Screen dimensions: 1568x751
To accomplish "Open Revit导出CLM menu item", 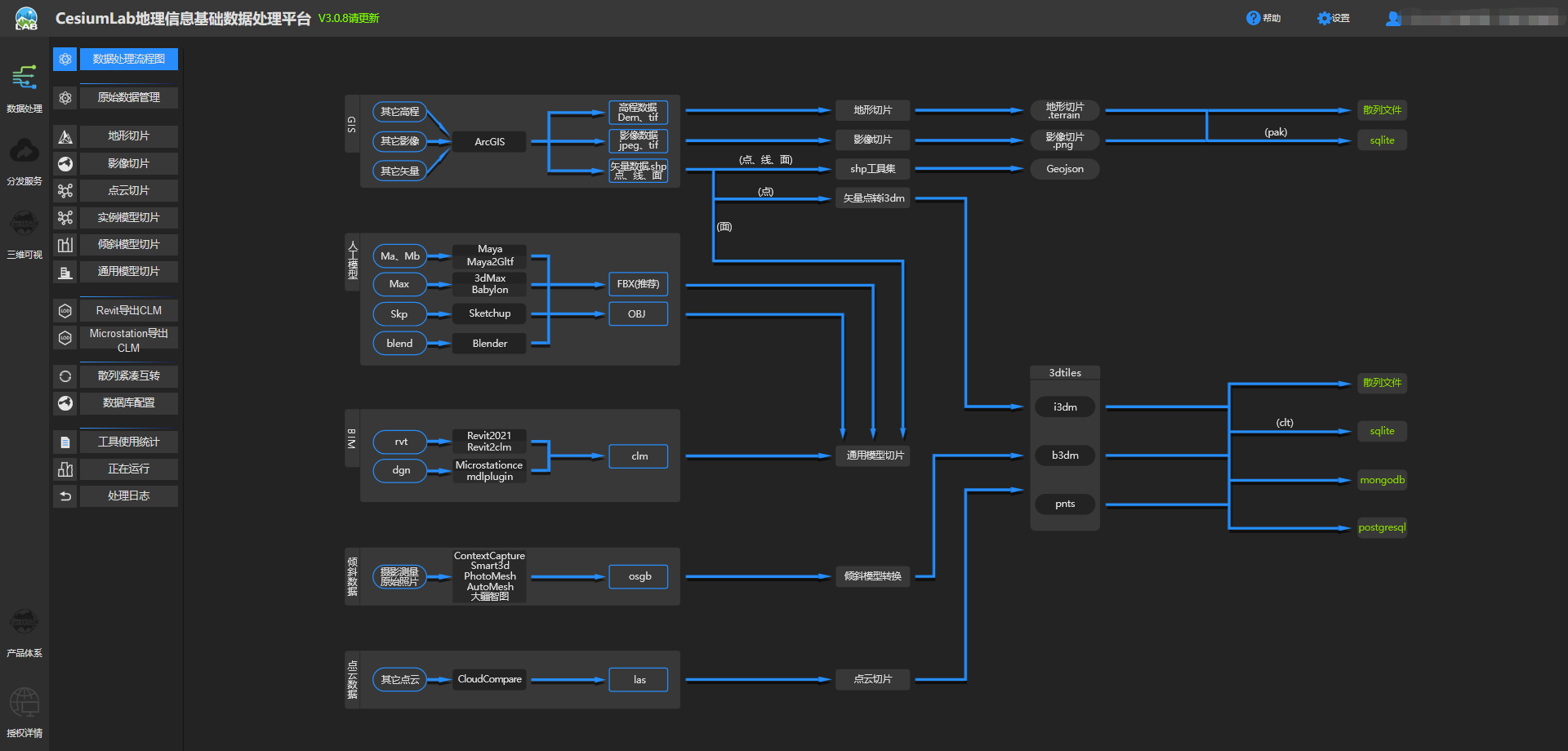I will tap(129, 311).
